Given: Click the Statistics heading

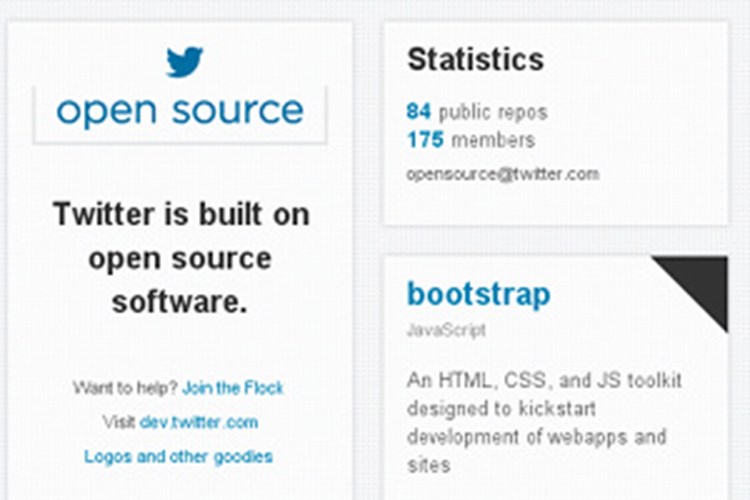Looking at the screenshot, I should point(475,59).
